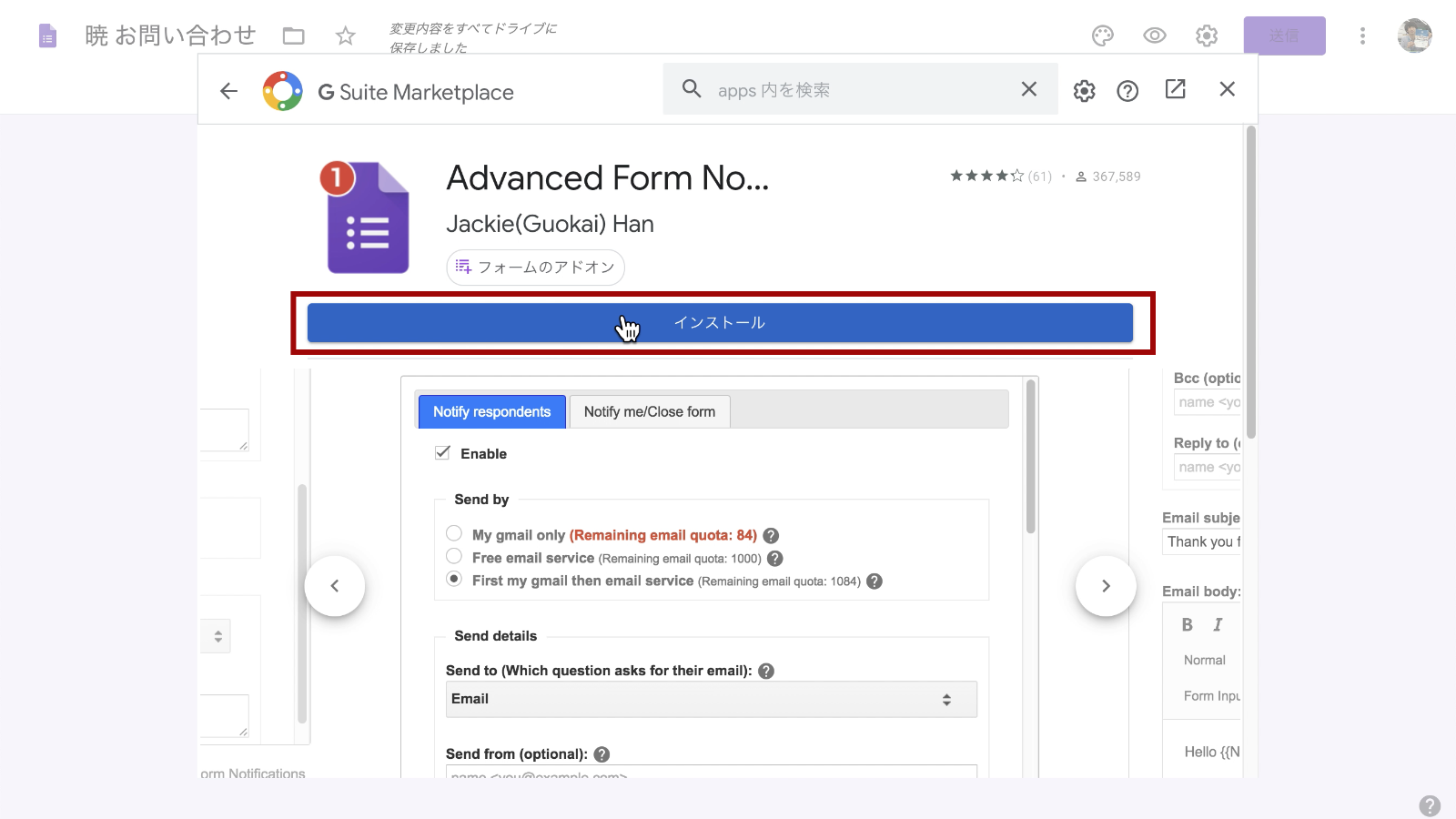Click the Bcc name input field
Viewport: 1456px width, 819px height.
1208,402
